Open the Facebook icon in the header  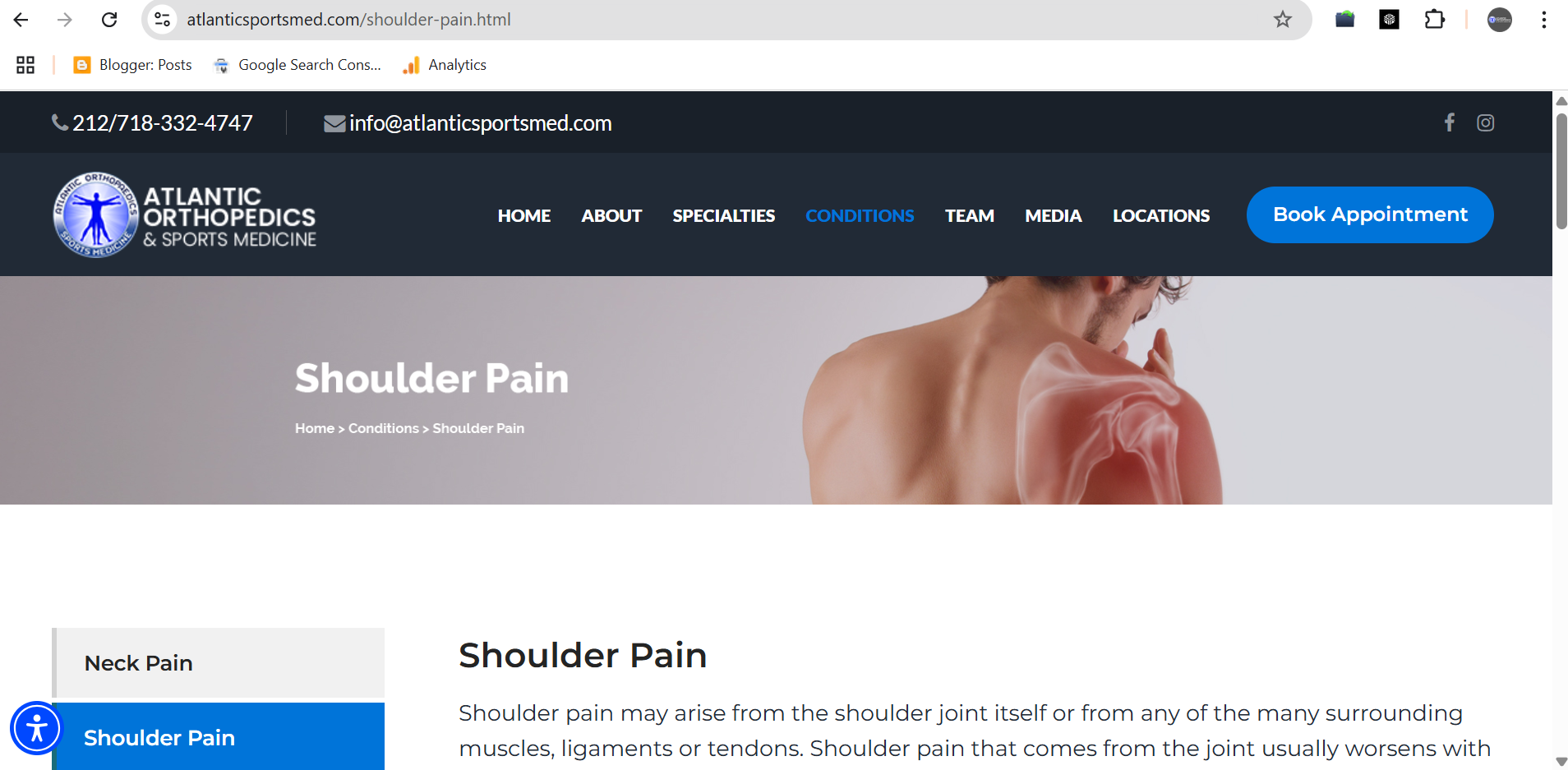(x=1450, y=122)
